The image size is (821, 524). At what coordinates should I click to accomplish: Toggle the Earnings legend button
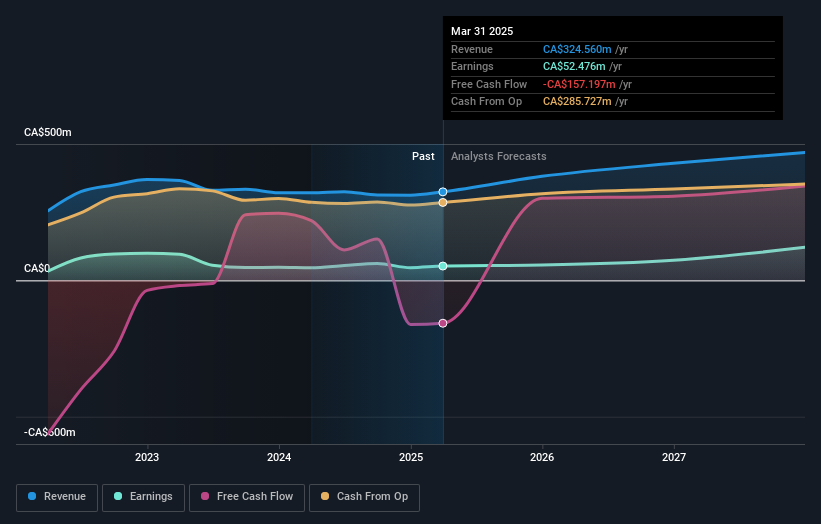pyautogui.click(x=143, y=497)
